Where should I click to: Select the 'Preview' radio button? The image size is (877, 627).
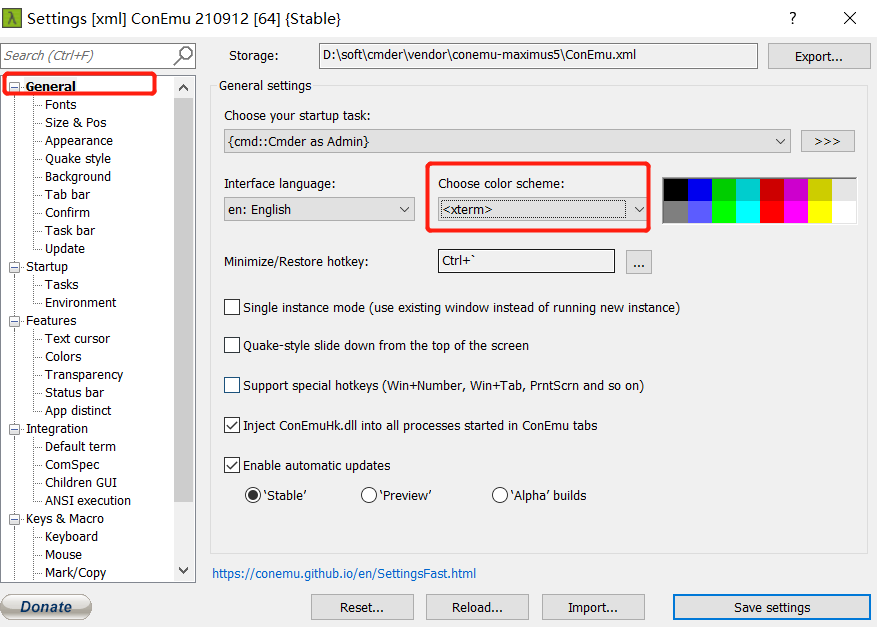(369, 496)
